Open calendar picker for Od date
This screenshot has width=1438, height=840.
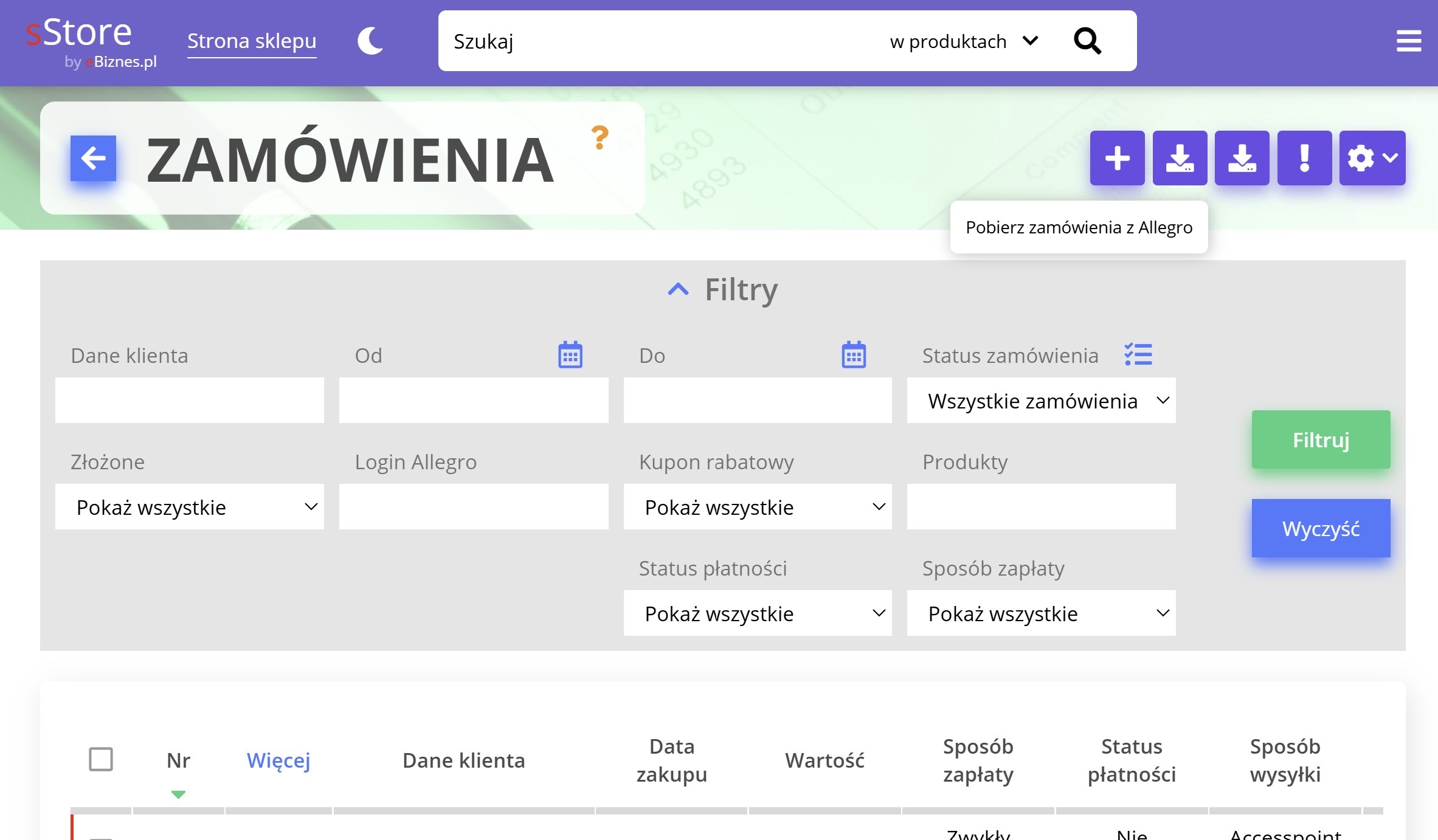tap(570, 355)
